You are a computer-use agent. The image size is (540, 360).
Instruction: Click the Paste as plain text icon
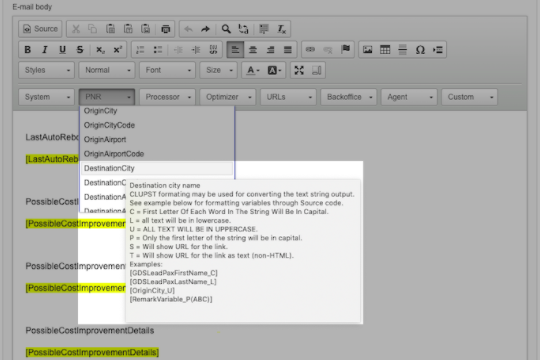click(x=128, y=29)
